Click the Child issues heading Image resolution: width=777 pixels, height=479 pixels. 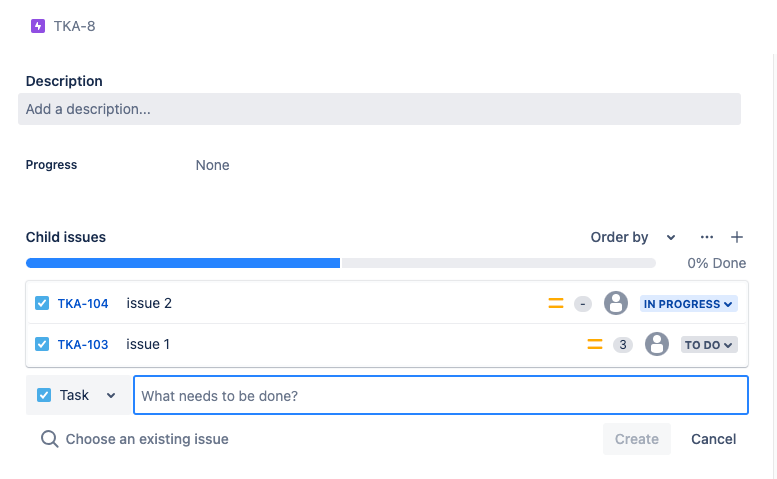(x=66, y=237)
